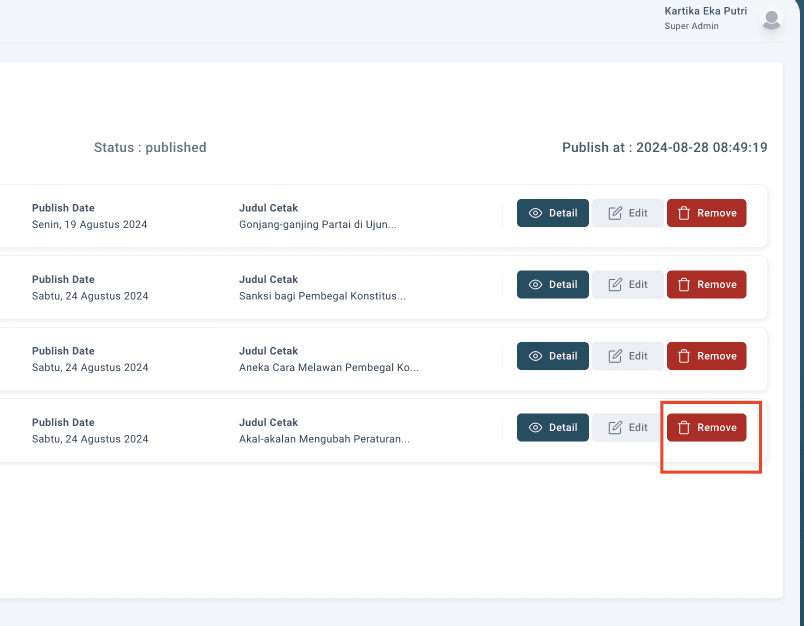Click Detail for Gonjang-ganjing Partai di Ujun... row
This screenshot has width=804, height=626.
point(553,213)
